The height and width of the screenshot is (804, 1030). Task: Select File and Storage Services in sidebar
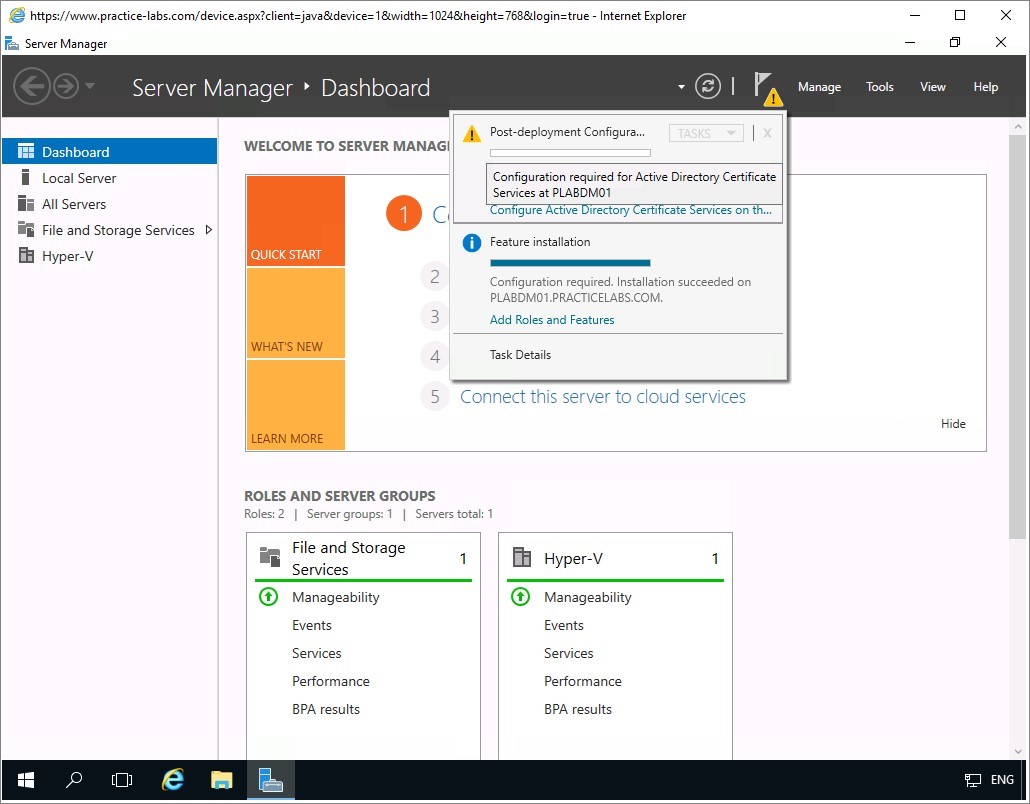coord(110,230)
